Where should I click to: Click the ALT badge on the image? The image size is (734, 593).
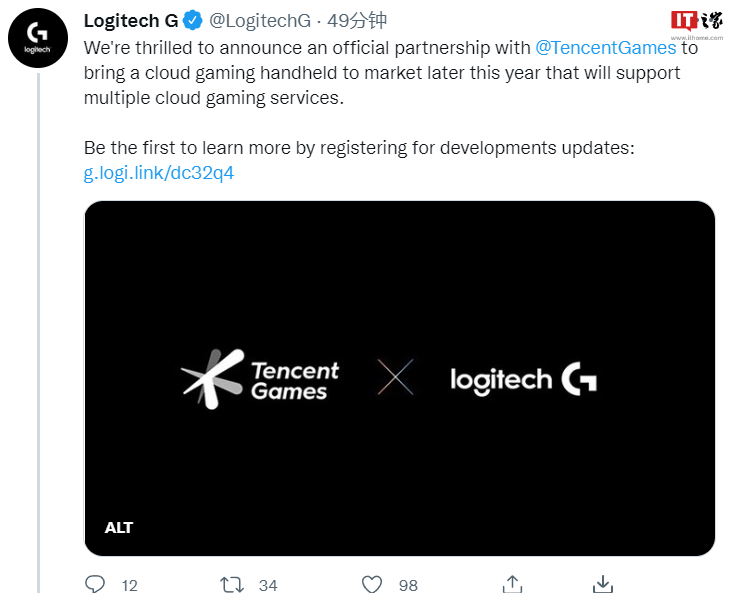coord(119,527)
